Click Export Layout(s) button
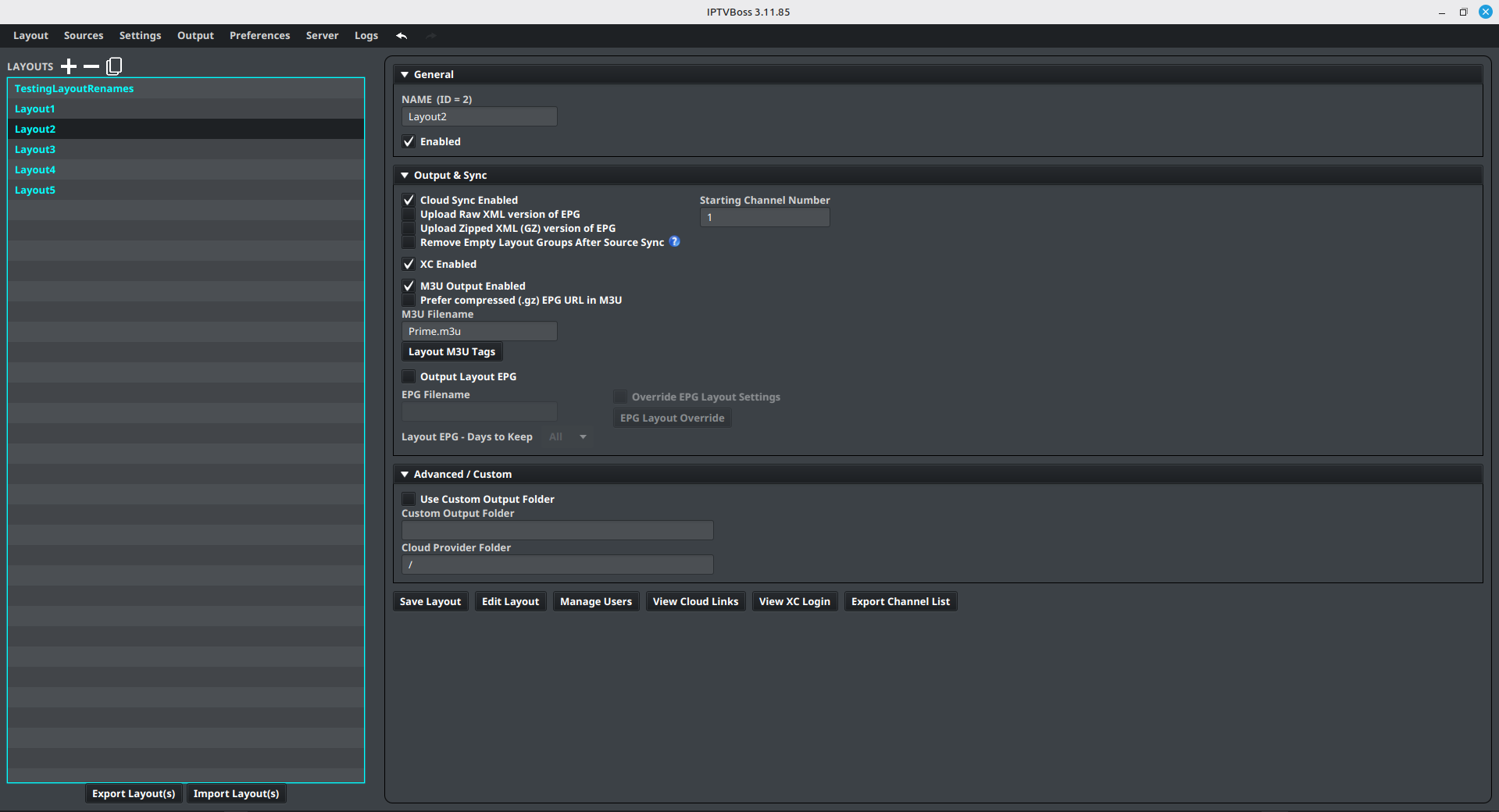The image size is (1499, 812). [134, 793]
